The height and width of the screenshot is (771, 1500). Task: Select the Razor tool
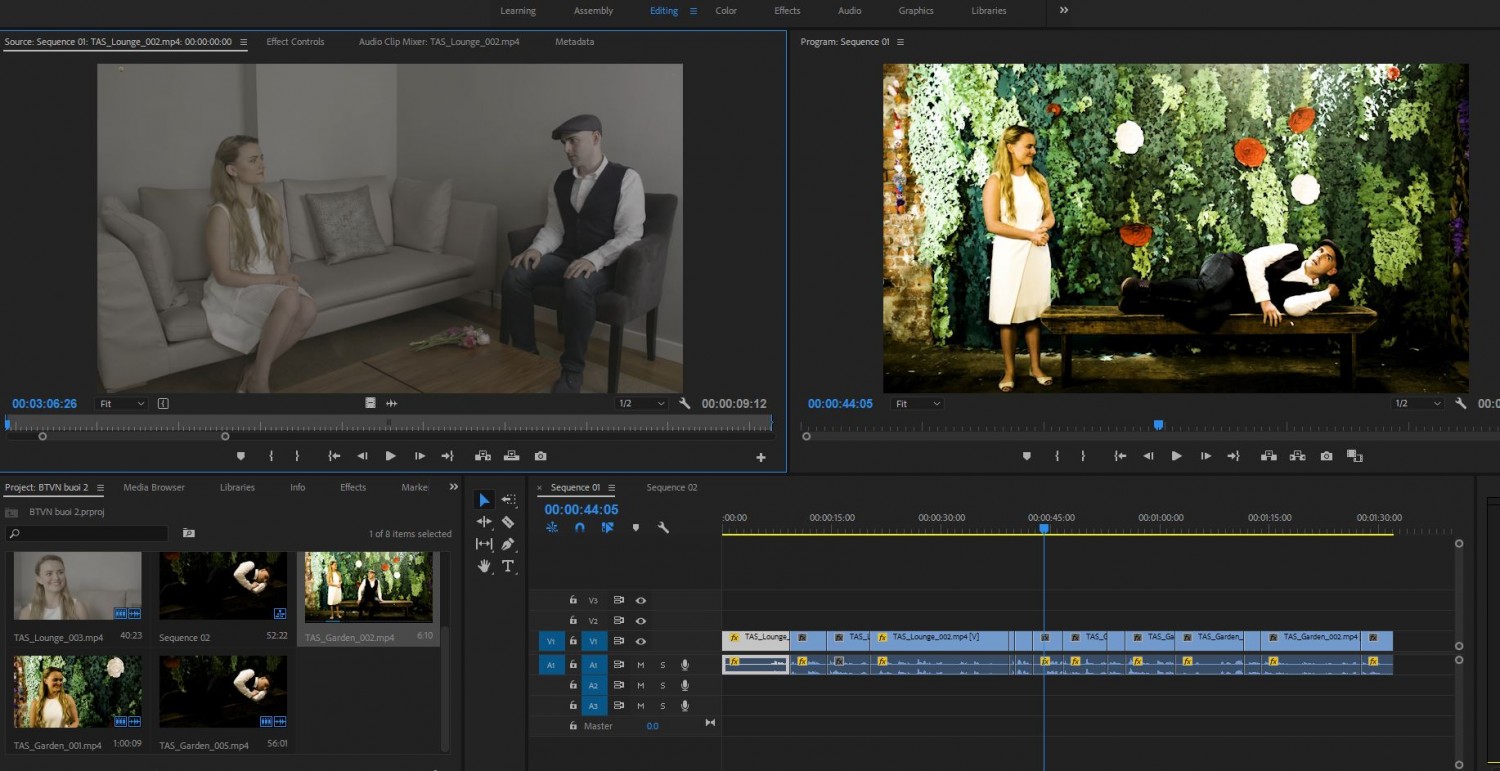(508, 522)
